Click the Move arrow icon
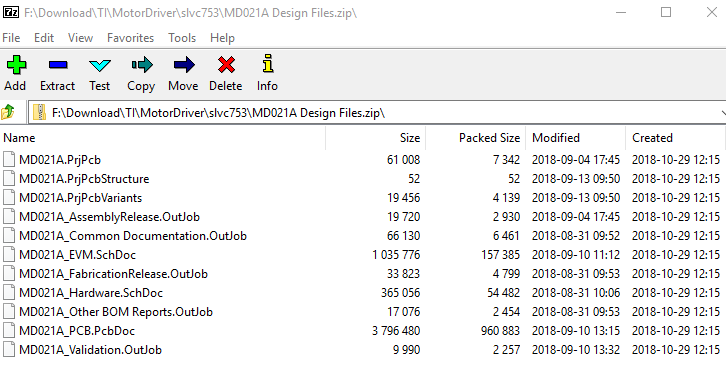Image resolution: width=726 pixels, height=381 pixels. tap(184, 65)
